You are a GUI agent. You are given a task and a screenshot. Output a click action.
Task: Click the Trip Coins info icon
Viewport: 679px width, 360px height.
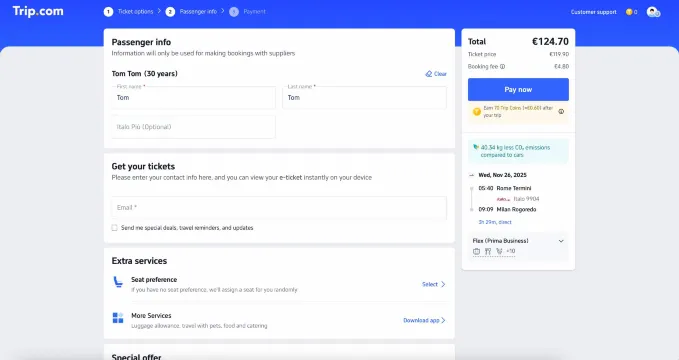561,111
